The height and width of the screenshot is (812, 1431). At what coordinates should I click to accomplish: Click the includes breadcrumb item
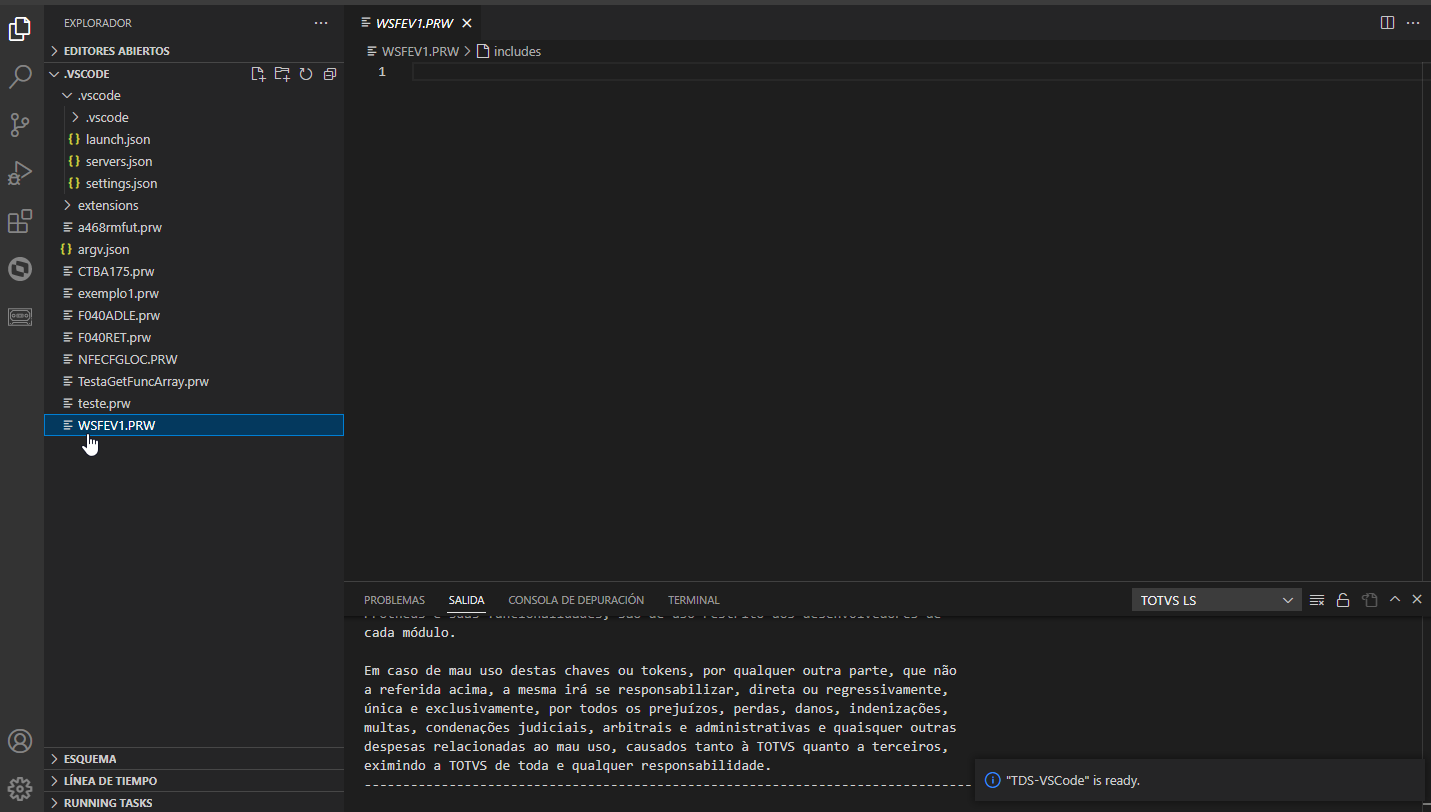509,51
